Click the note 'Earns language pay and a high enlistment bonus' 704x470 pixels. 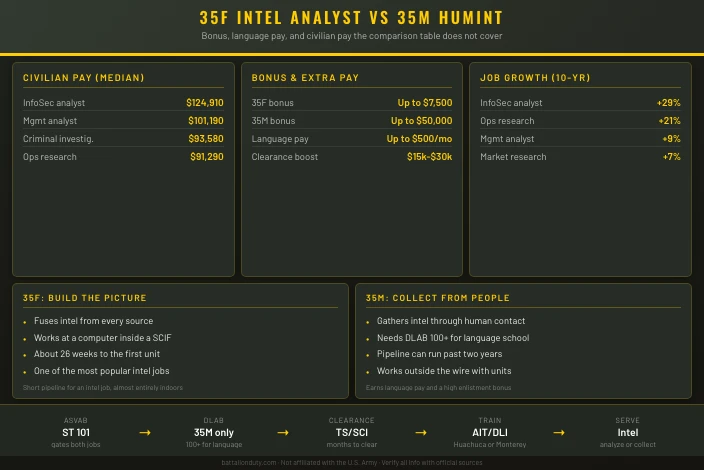click(438, 387)
